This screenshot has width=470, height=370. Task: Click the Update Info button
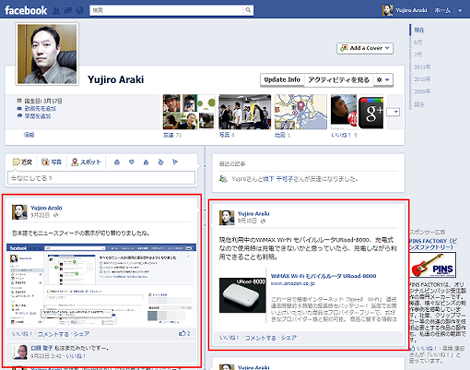coord(282,80)
